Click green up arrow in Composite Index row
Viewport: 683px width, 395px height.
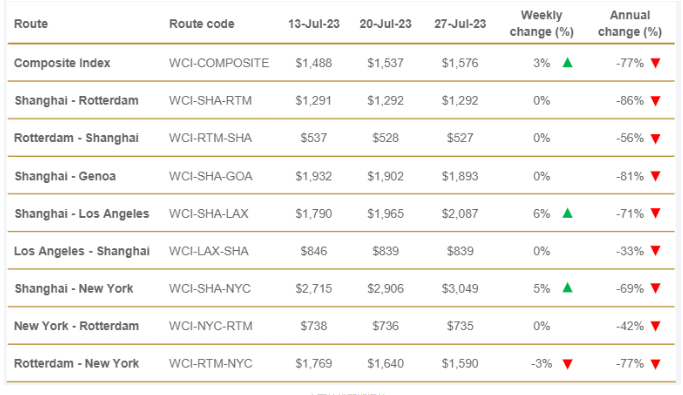[x=567, y=63]
